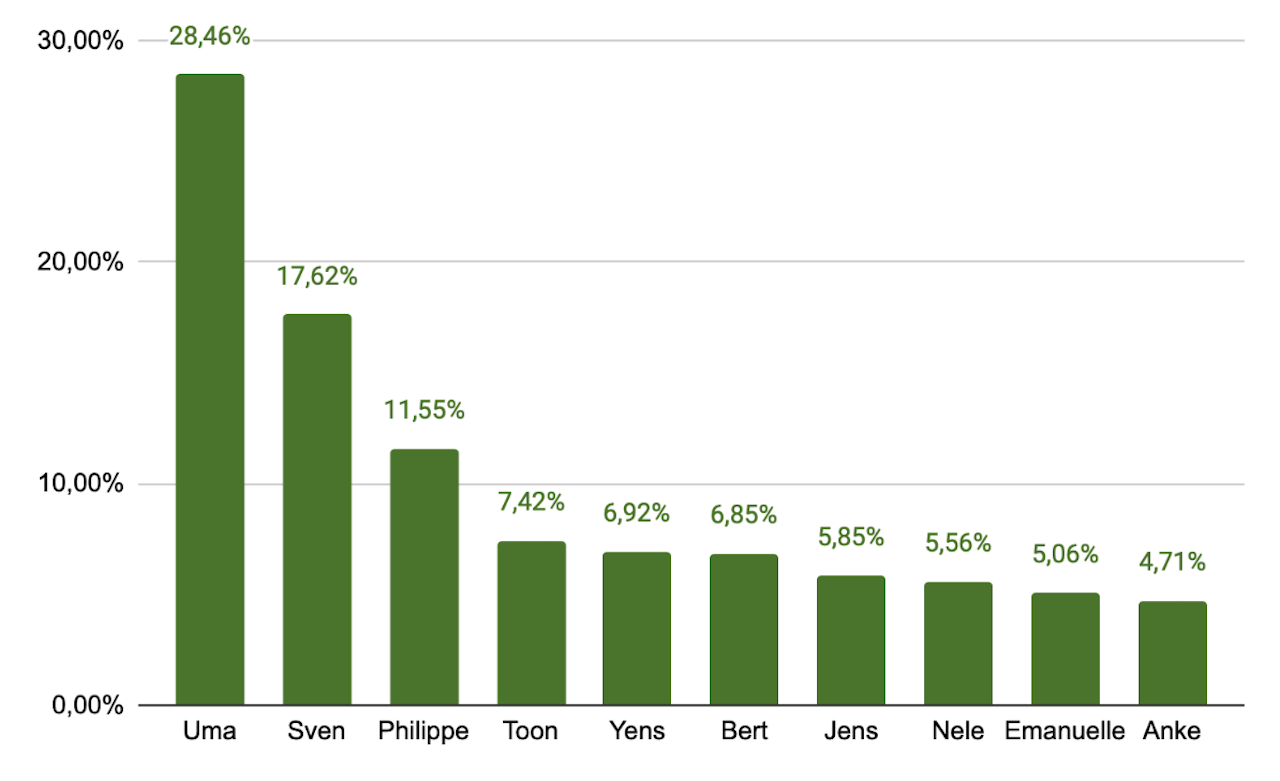
Task: Click the Emanuelle bar
Action: click(1065, 649)
